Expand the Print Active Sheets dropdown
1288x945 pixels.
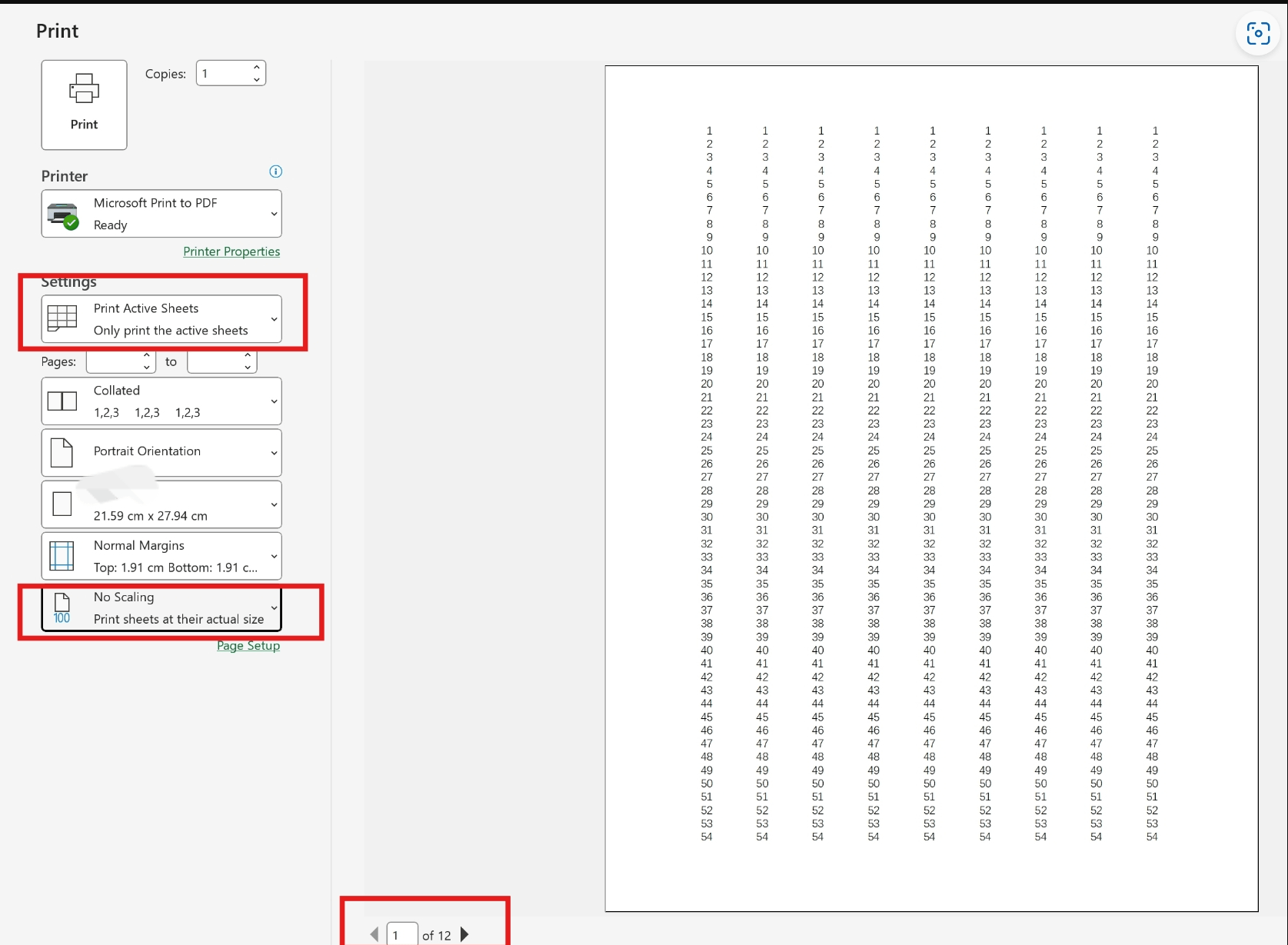[x=273, y=319]
